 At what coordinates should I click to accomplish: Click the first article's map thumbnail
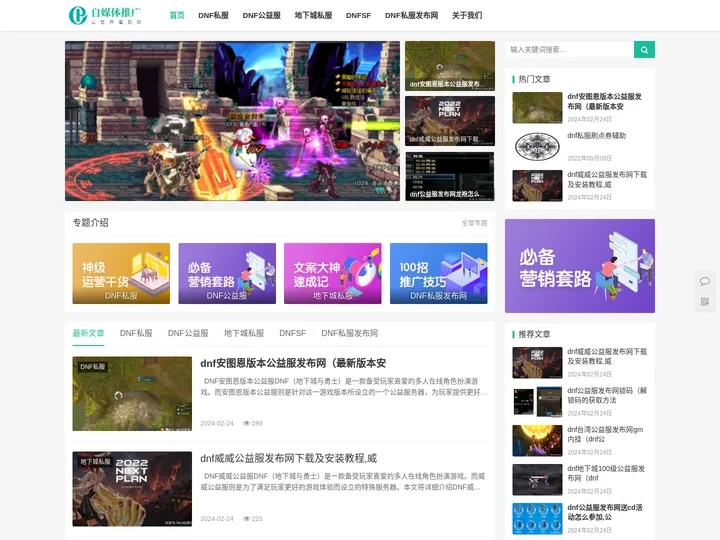coord(132,394)
